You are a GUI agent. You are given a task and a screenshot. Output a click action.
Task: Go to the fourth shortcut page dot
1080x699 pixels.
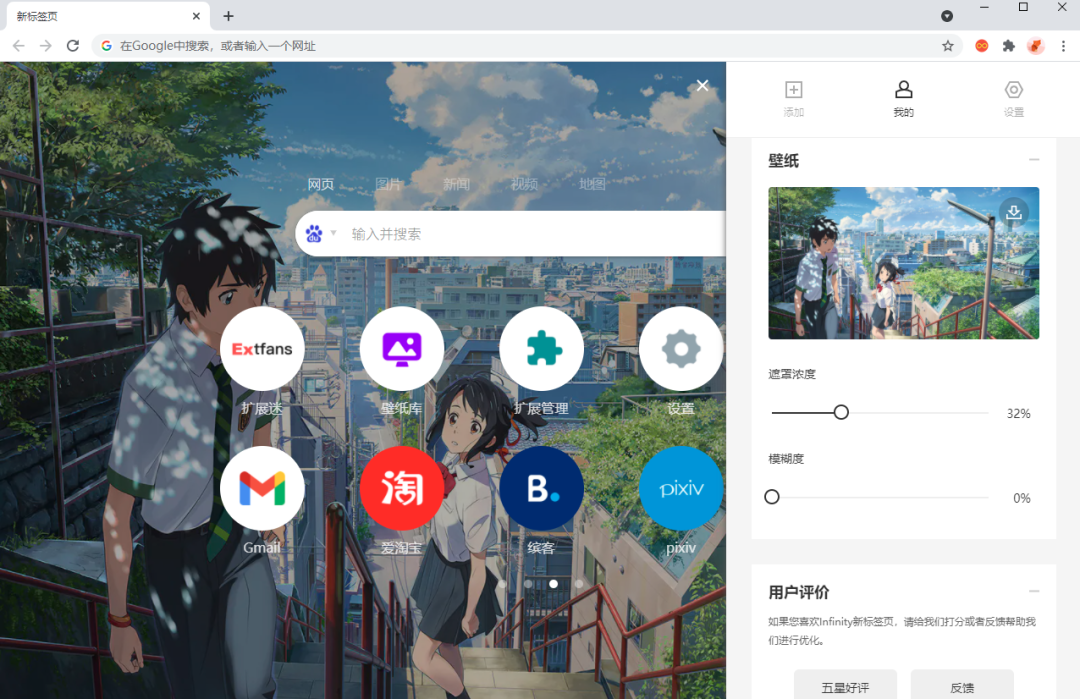(x=579, y=583)
